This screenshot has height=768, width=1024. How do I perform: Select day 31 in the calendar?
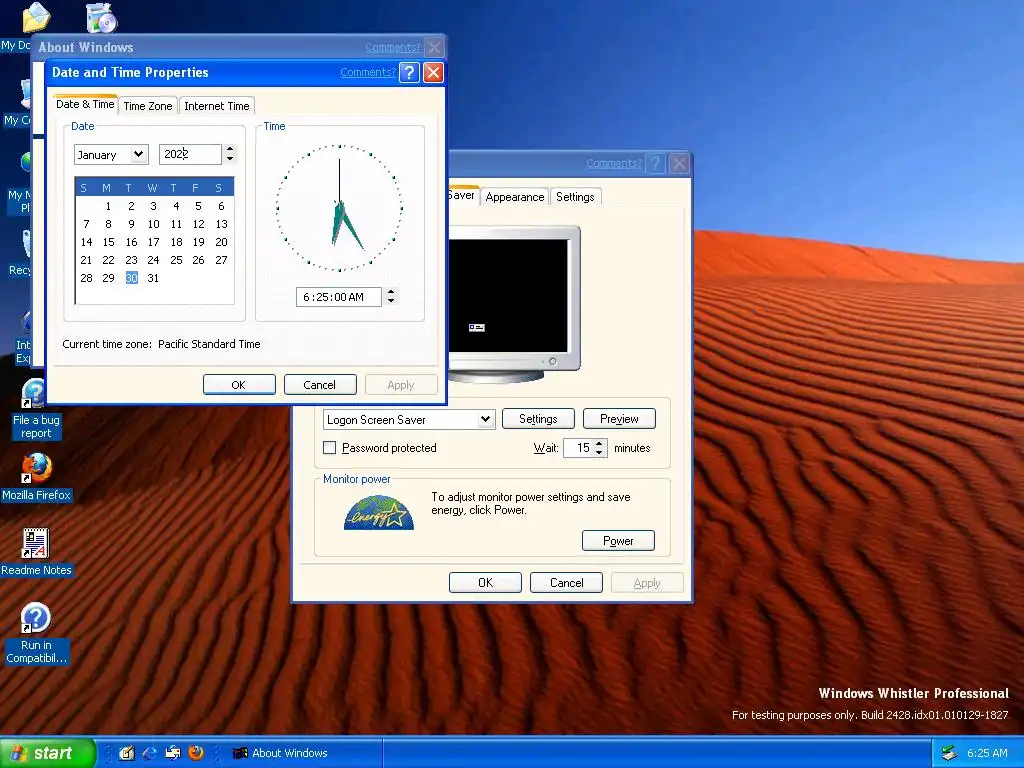tap(153, 278)
